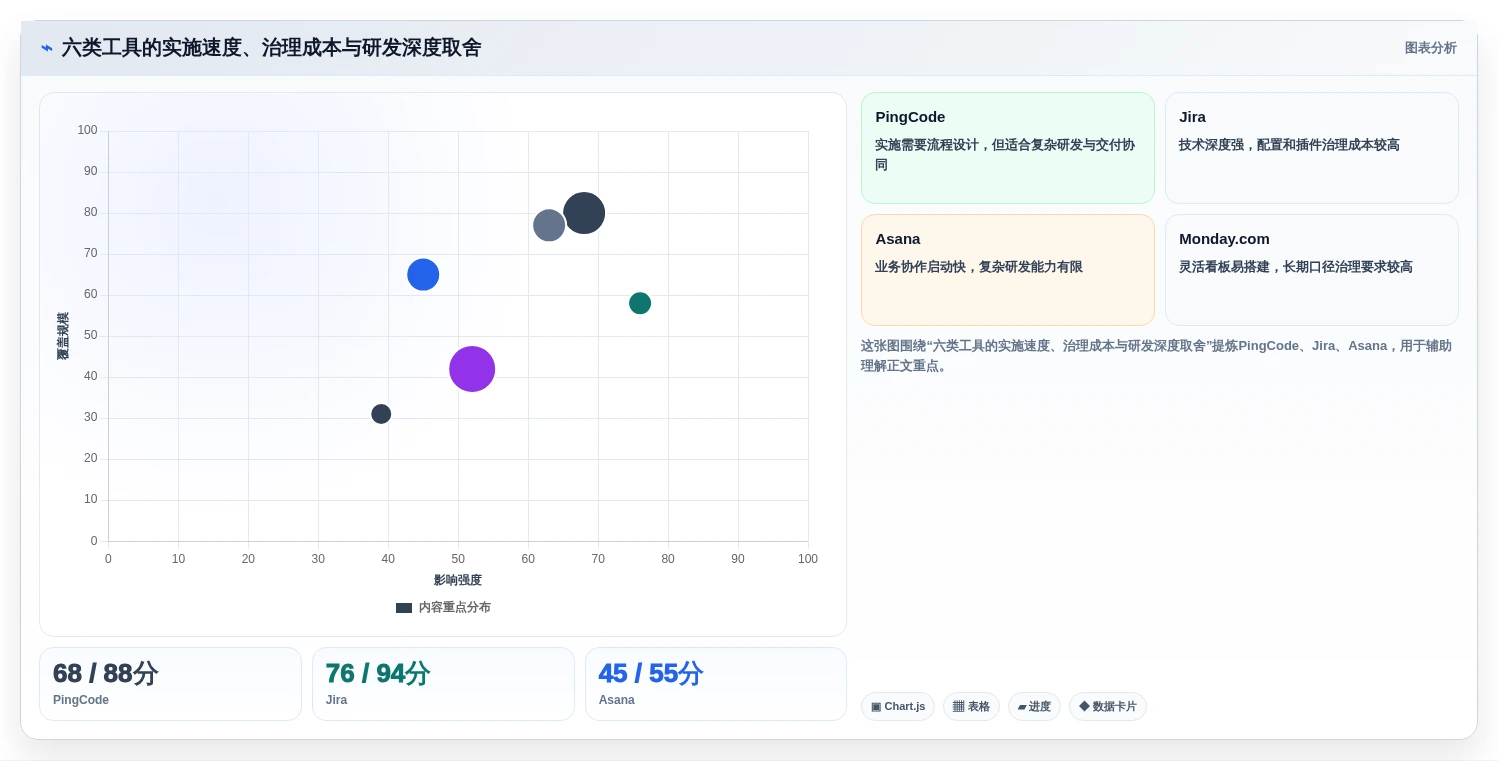
Task: Select the 45 / 55分 Asana stat card
Action: pyautogui.click(x=716, y=684)
